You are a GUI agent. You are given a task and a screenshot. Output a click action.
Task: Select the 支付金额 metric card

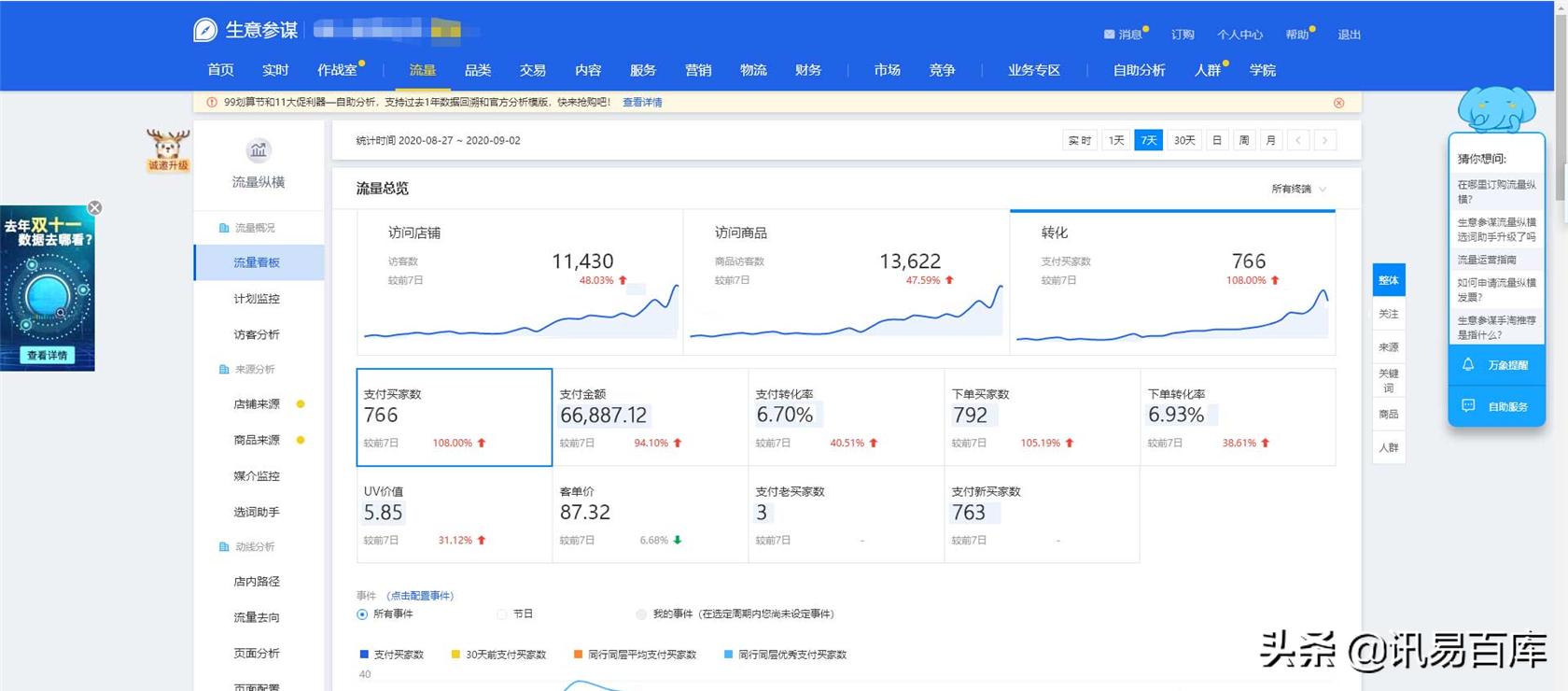(651, 417)
